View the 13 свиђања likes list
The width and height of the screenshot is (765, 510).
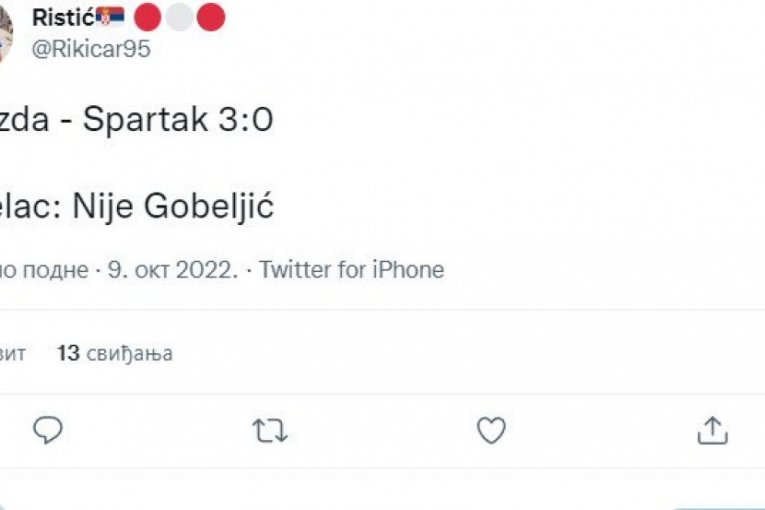[114, 353]
